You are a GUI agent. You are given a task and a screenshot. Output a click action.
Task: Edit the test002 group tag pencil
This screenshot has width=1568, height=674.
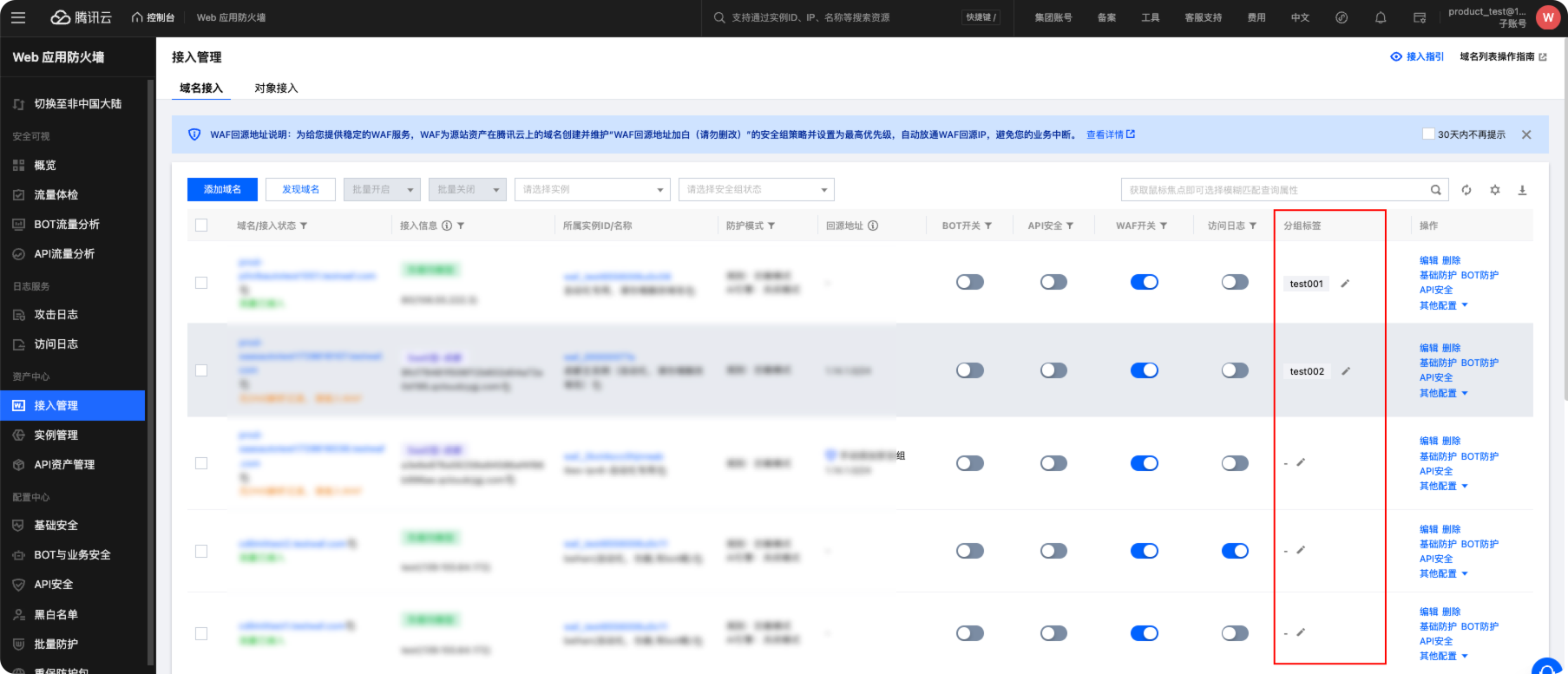coord(1346,371)
